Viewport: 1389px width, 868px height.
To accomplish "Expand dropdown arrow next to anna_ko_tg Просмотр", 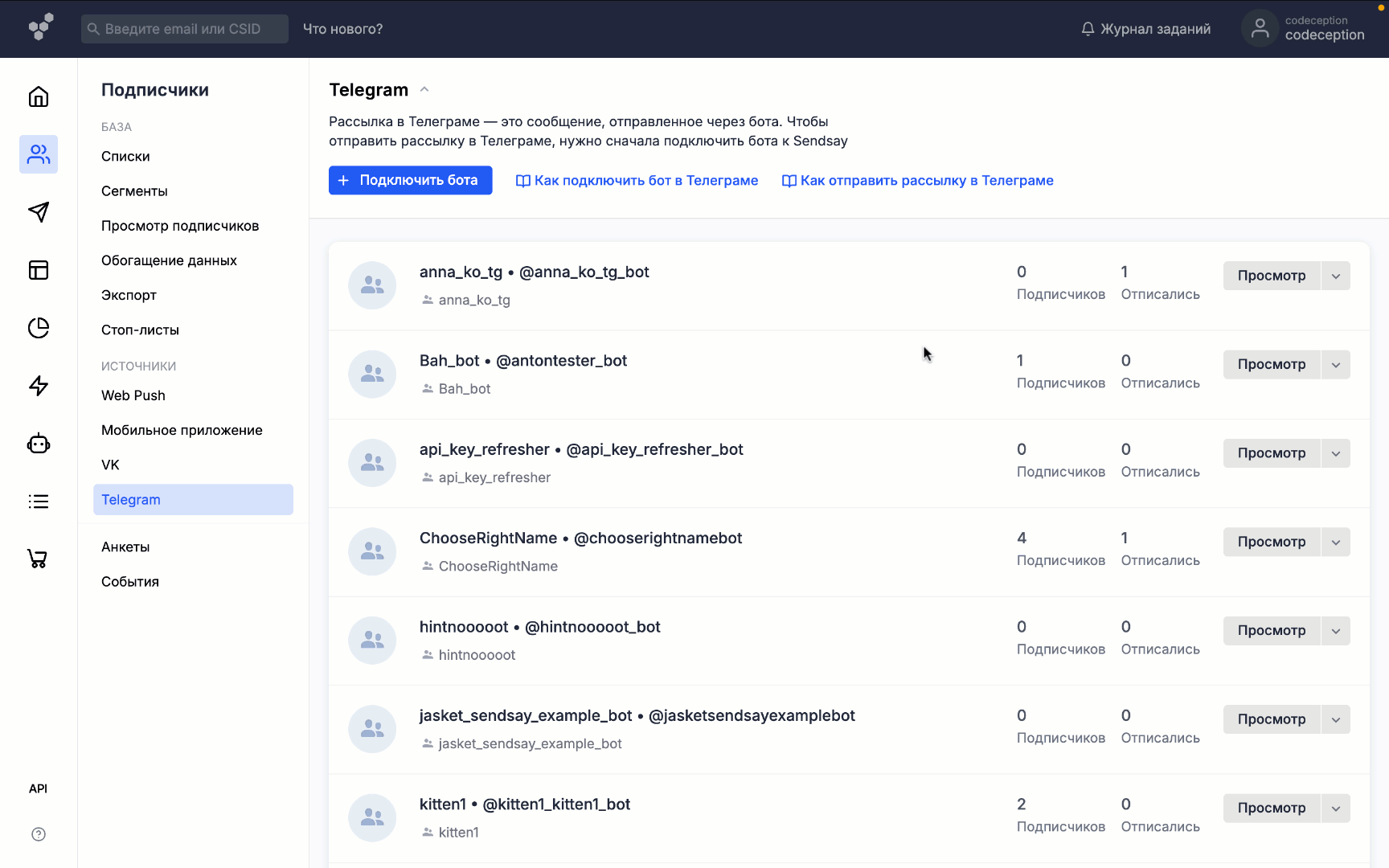I will pos(1335,276).
